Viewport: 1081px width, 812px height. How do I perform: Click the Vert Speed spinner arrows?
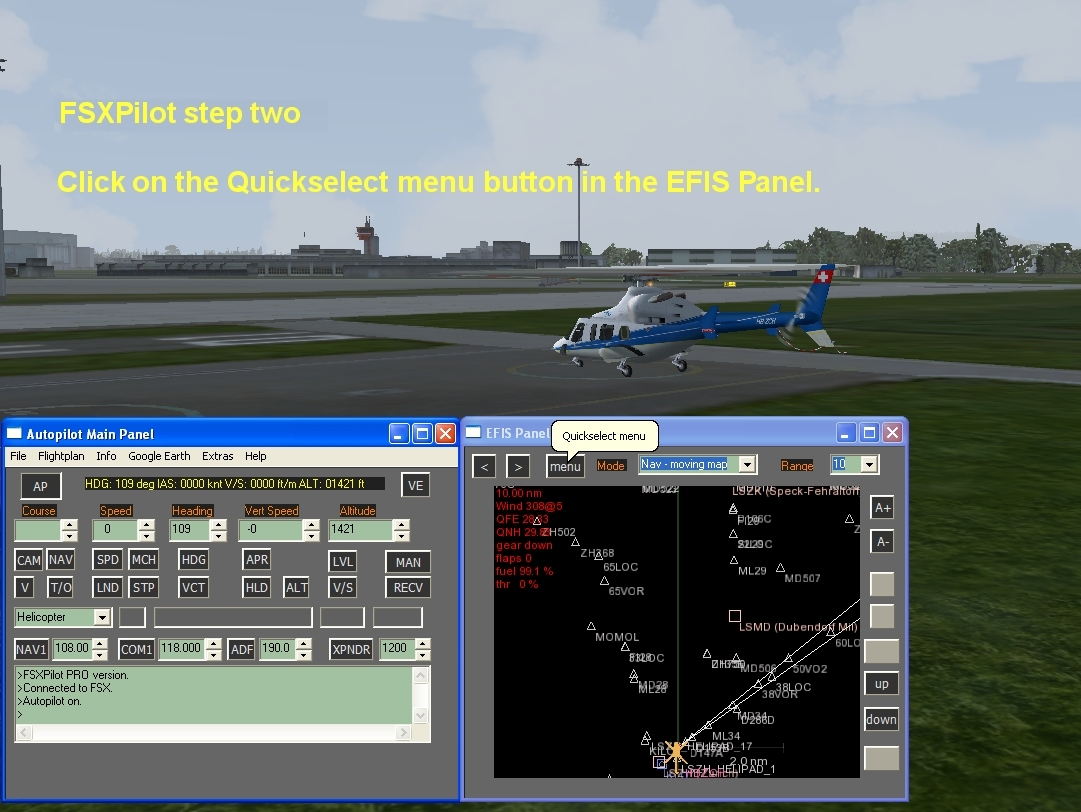(x=311, y=529)
